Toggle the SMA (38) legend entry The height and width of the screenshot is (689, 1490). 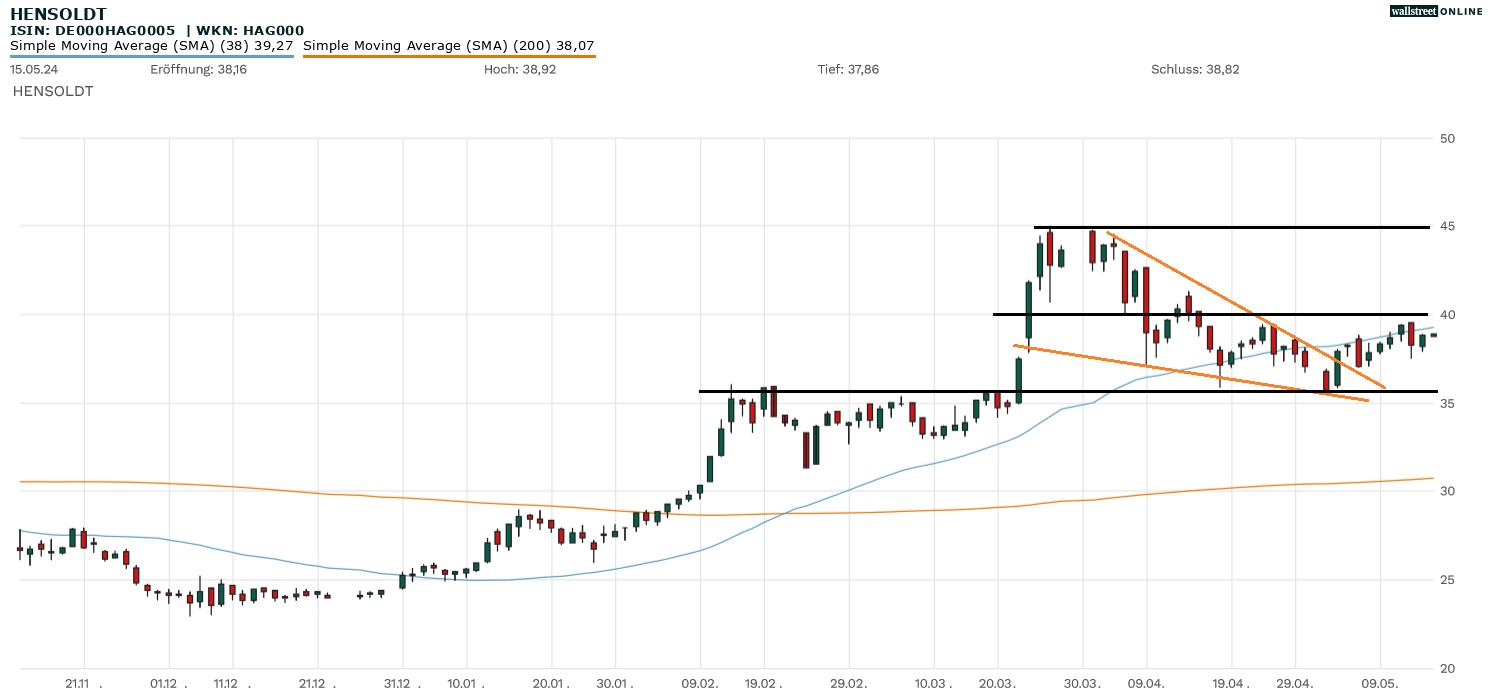pos(152,45)
